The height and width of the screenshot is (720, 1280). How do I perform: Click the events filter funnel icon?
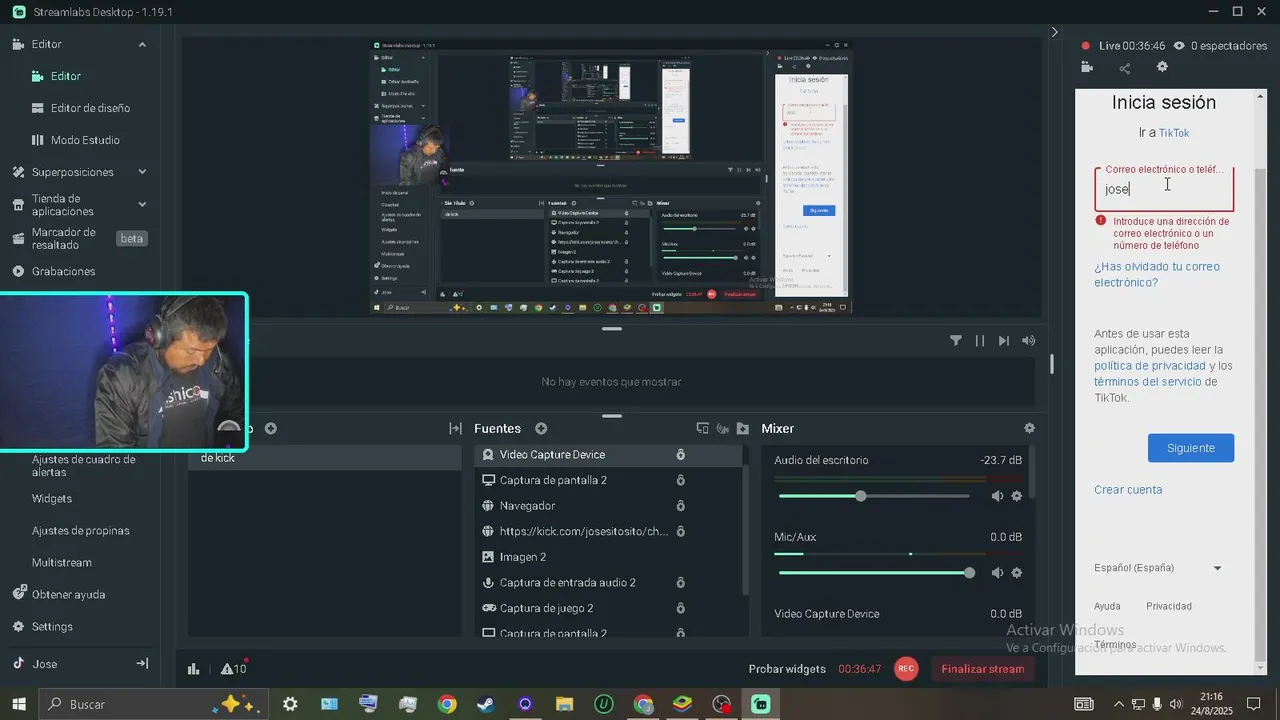click(x=956, y=341)
